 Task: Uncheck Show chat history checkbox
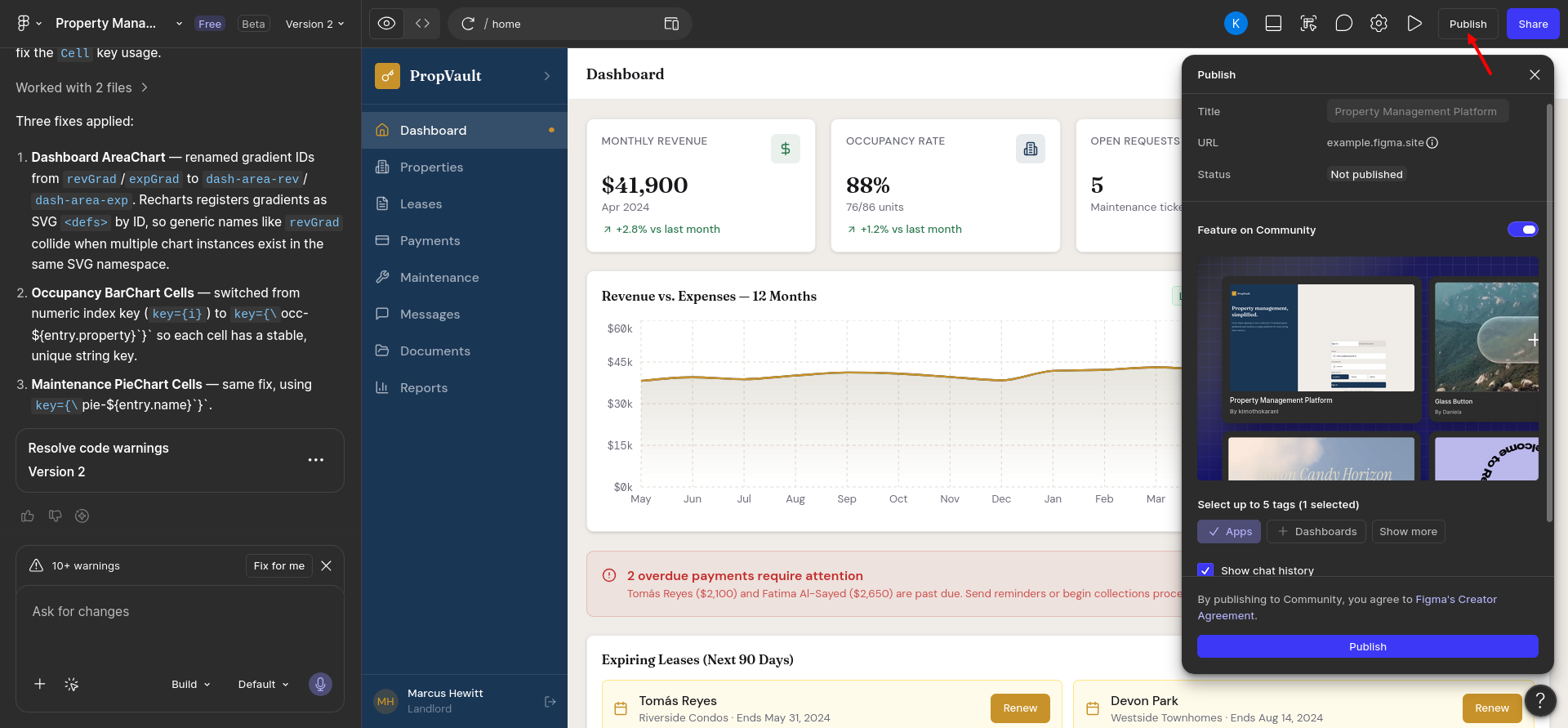[x=1205, y=570]
